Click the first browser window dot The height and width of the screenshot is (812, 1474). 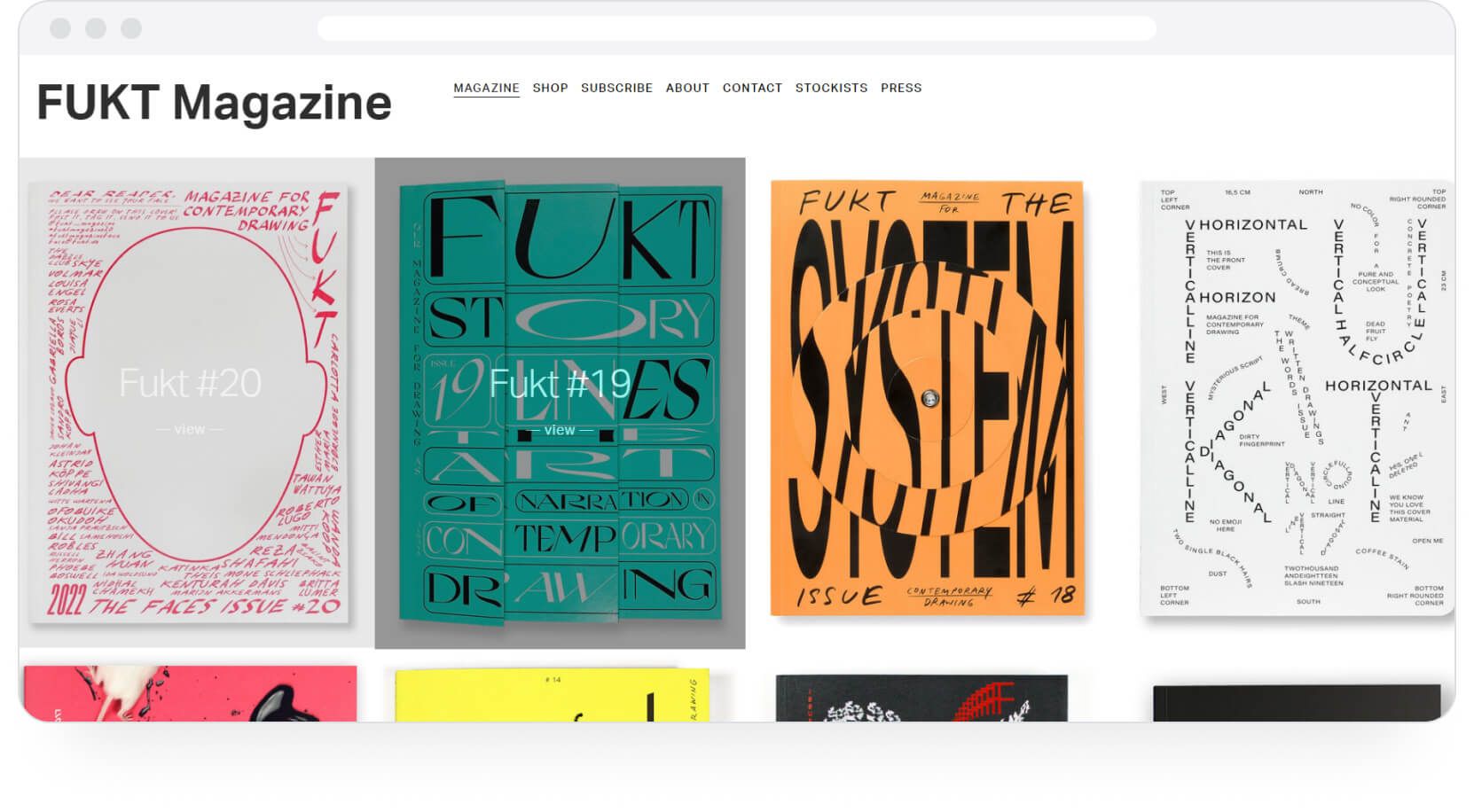[60, 28]
